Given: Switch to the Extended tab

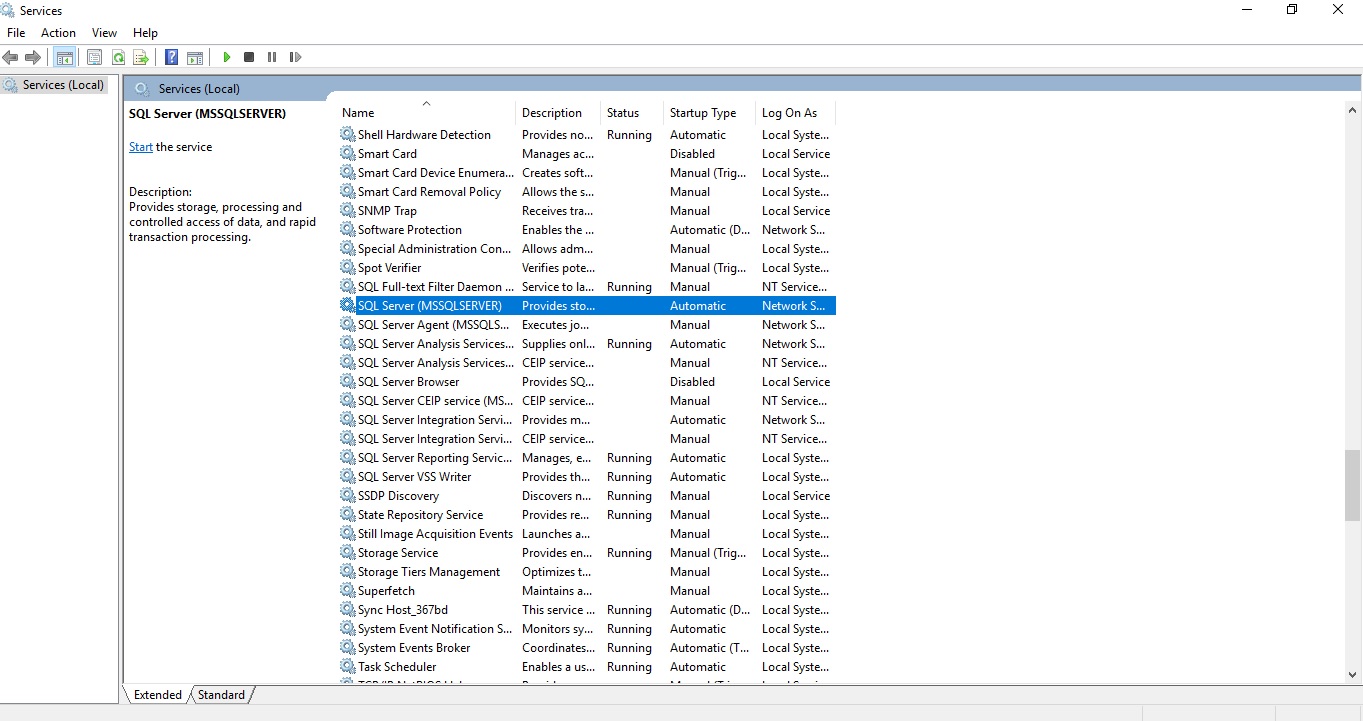Looking at the screenshot, I should point(157,694).
